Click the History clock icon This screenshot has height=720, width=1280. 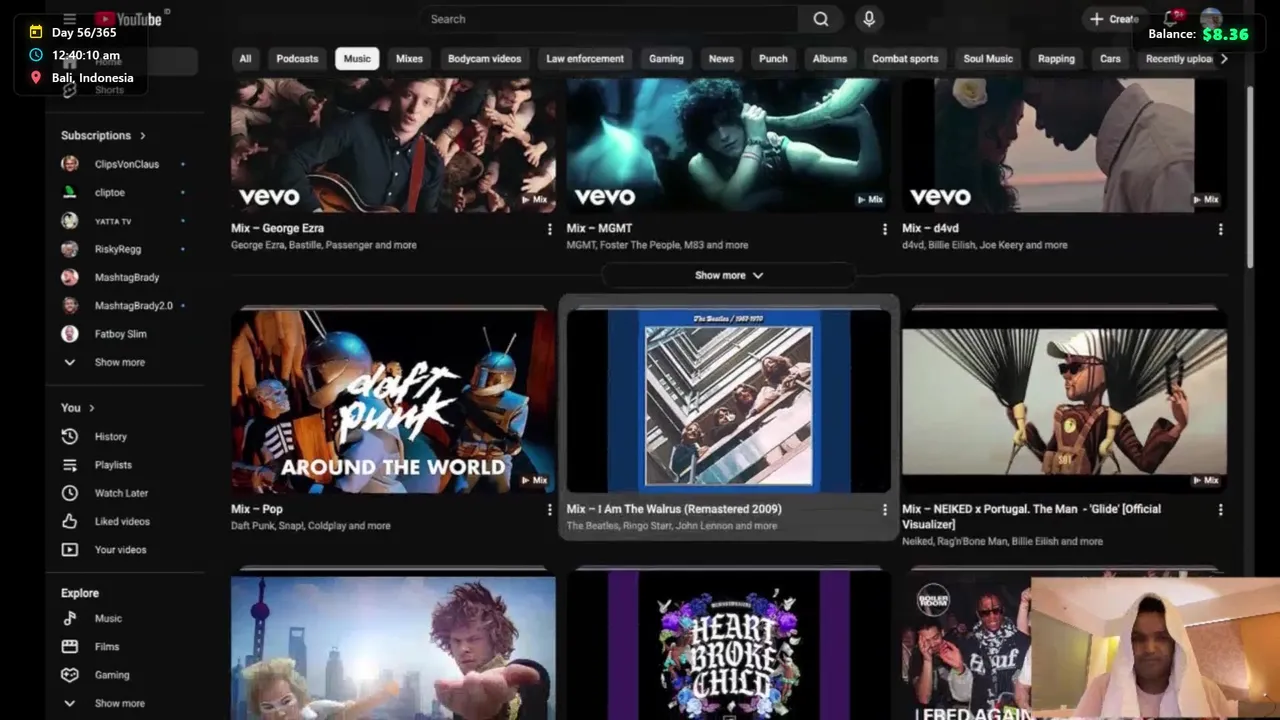(x=70, y=436)
